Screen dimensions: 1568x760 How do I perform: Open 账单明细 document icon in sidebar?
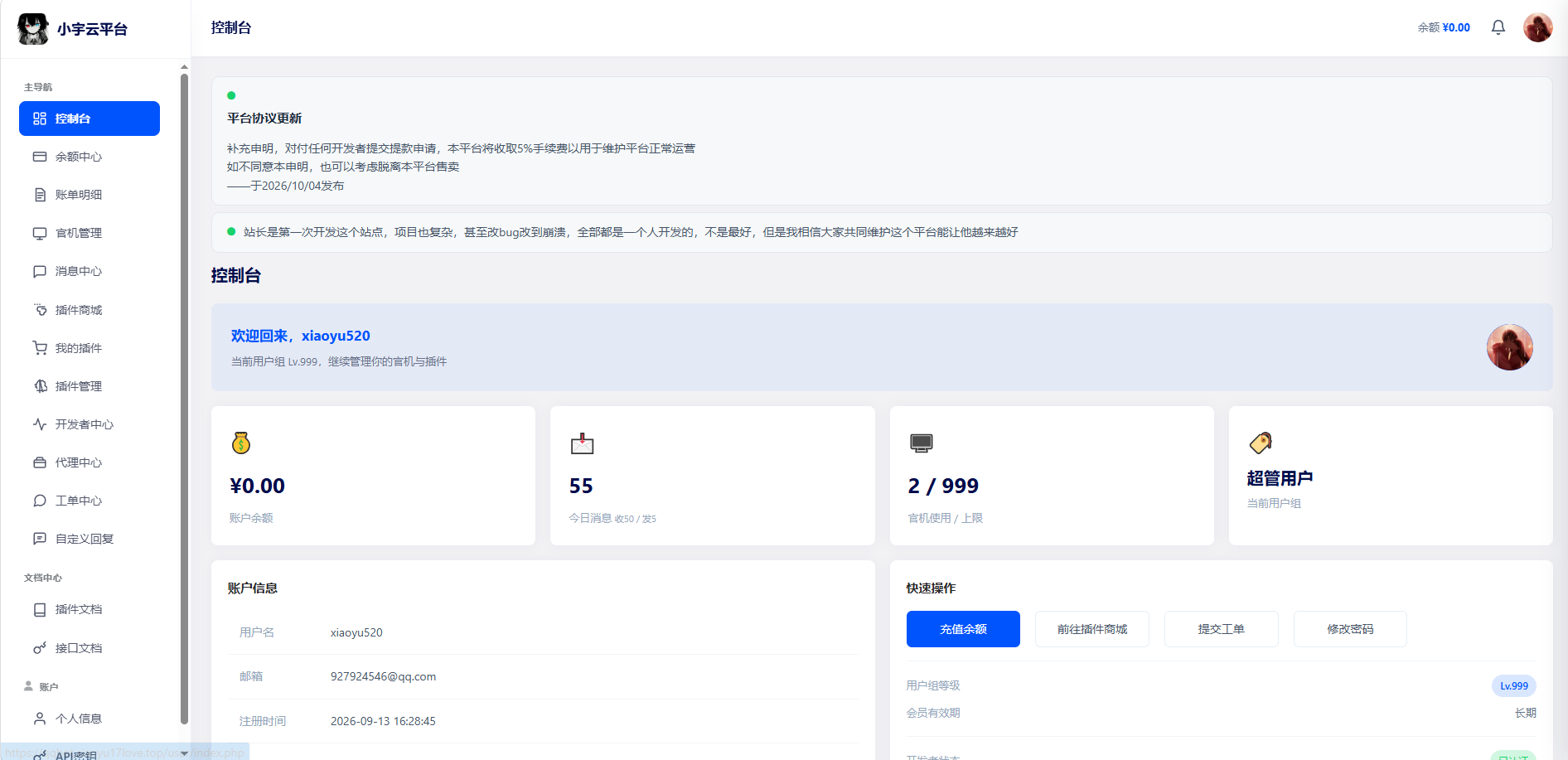click(40, 195)
